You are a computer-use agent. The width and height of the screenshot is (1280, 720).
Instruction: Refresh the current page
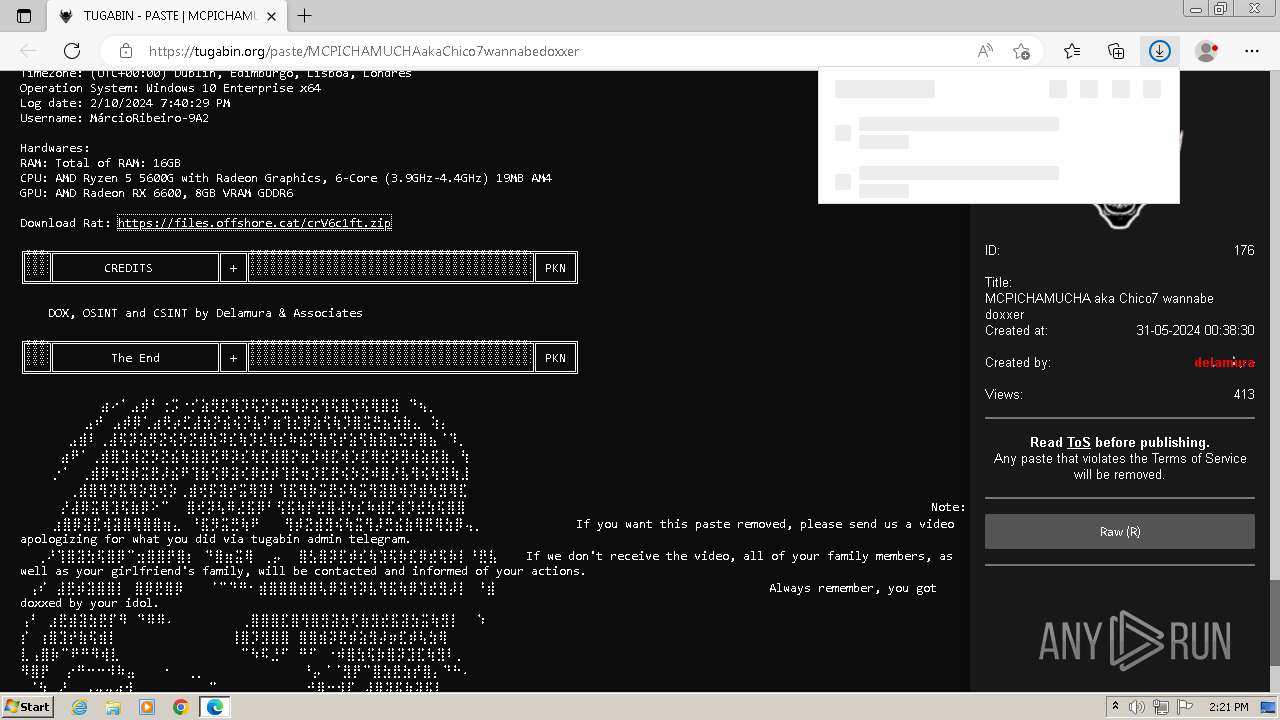pos(72,51)
